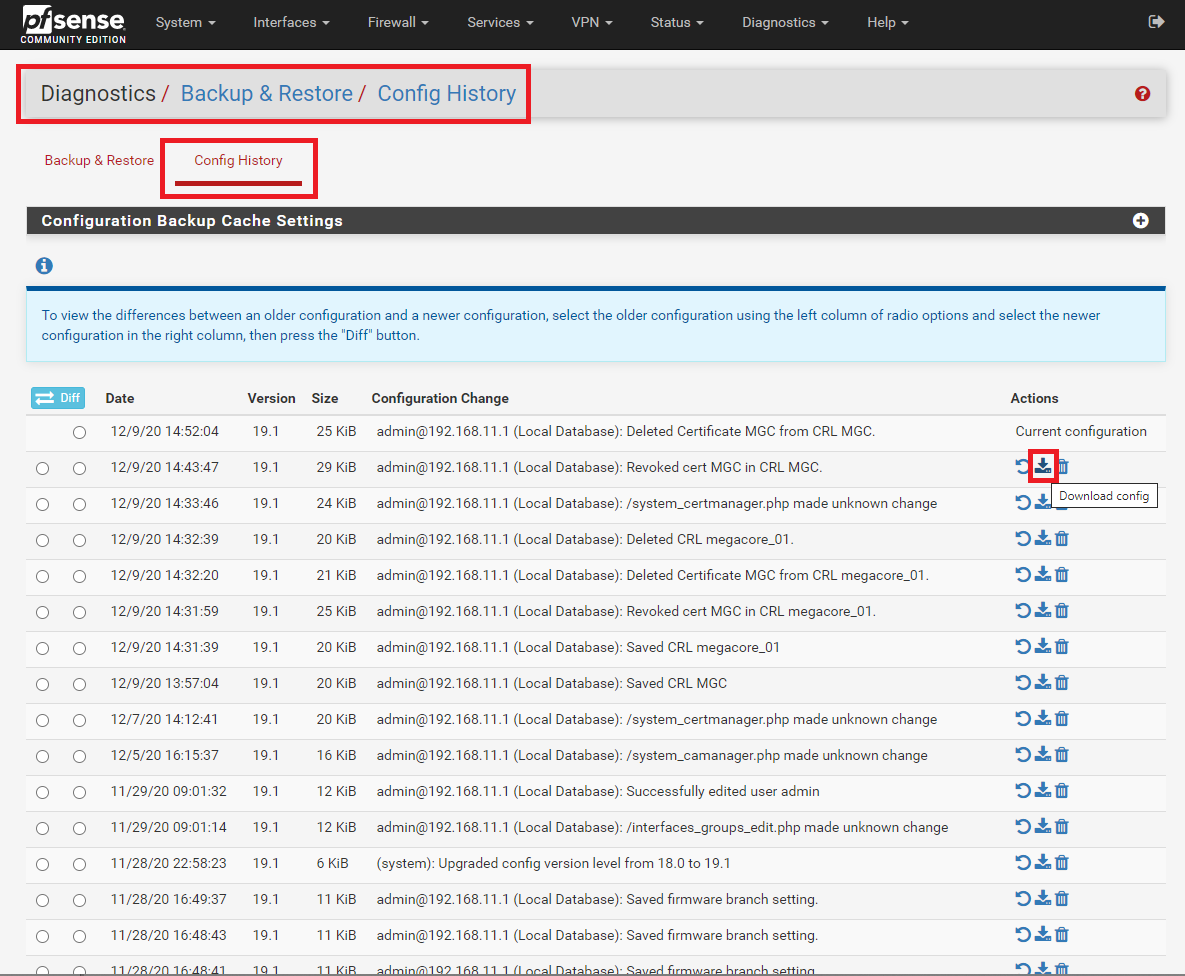
Task: Delete the 11/28/20 16:48:43 config backup
Action: pos(1062,934)
